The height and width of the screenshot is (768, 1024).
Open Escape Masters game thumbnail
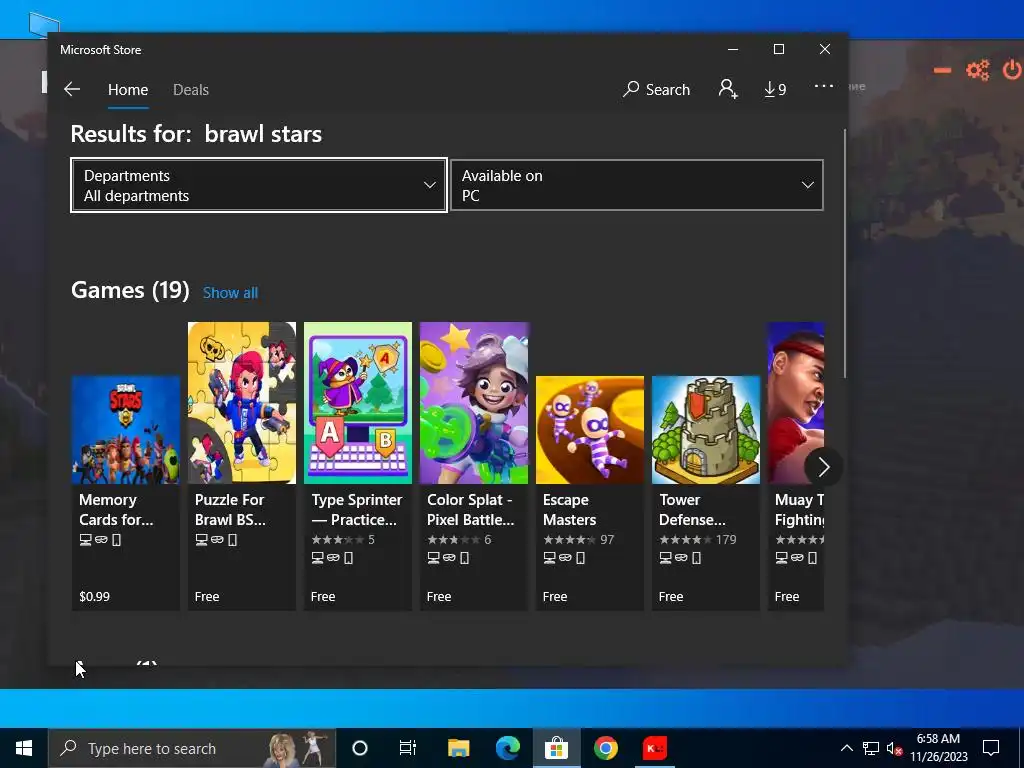(x=590, y=430)
